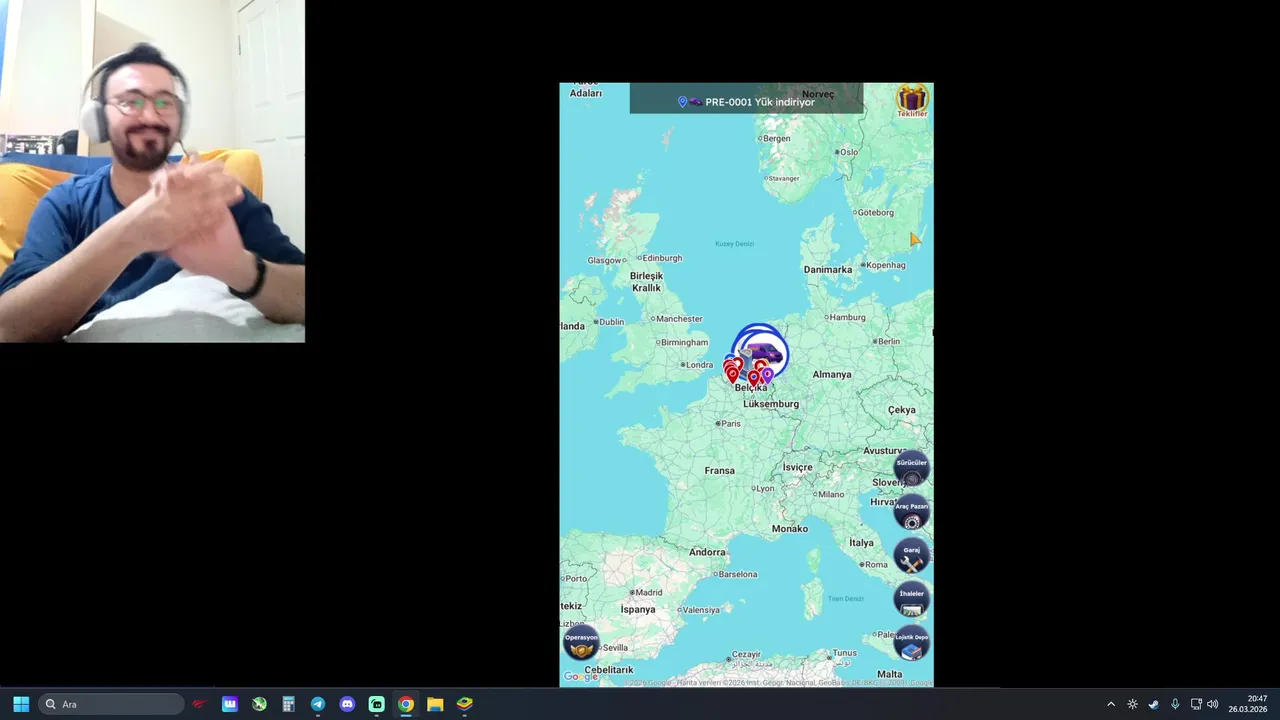Click the Madrid city label
1280x720 pixels.
tap(649, 592)
